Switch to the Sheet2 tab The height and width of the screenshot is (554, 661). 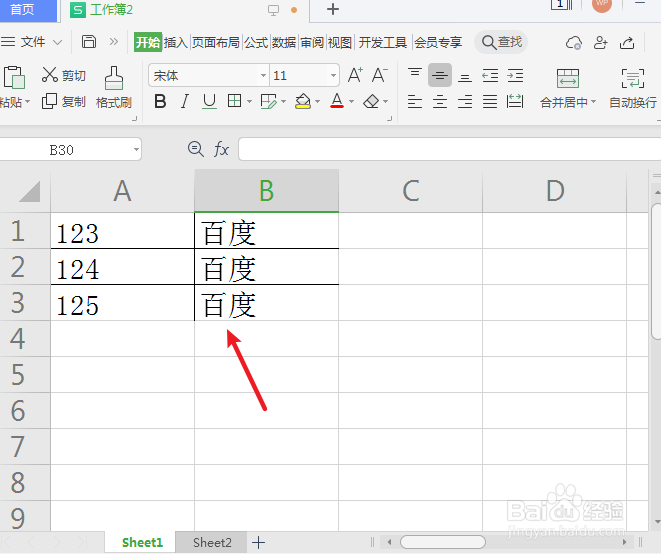(x=212, y=542)
